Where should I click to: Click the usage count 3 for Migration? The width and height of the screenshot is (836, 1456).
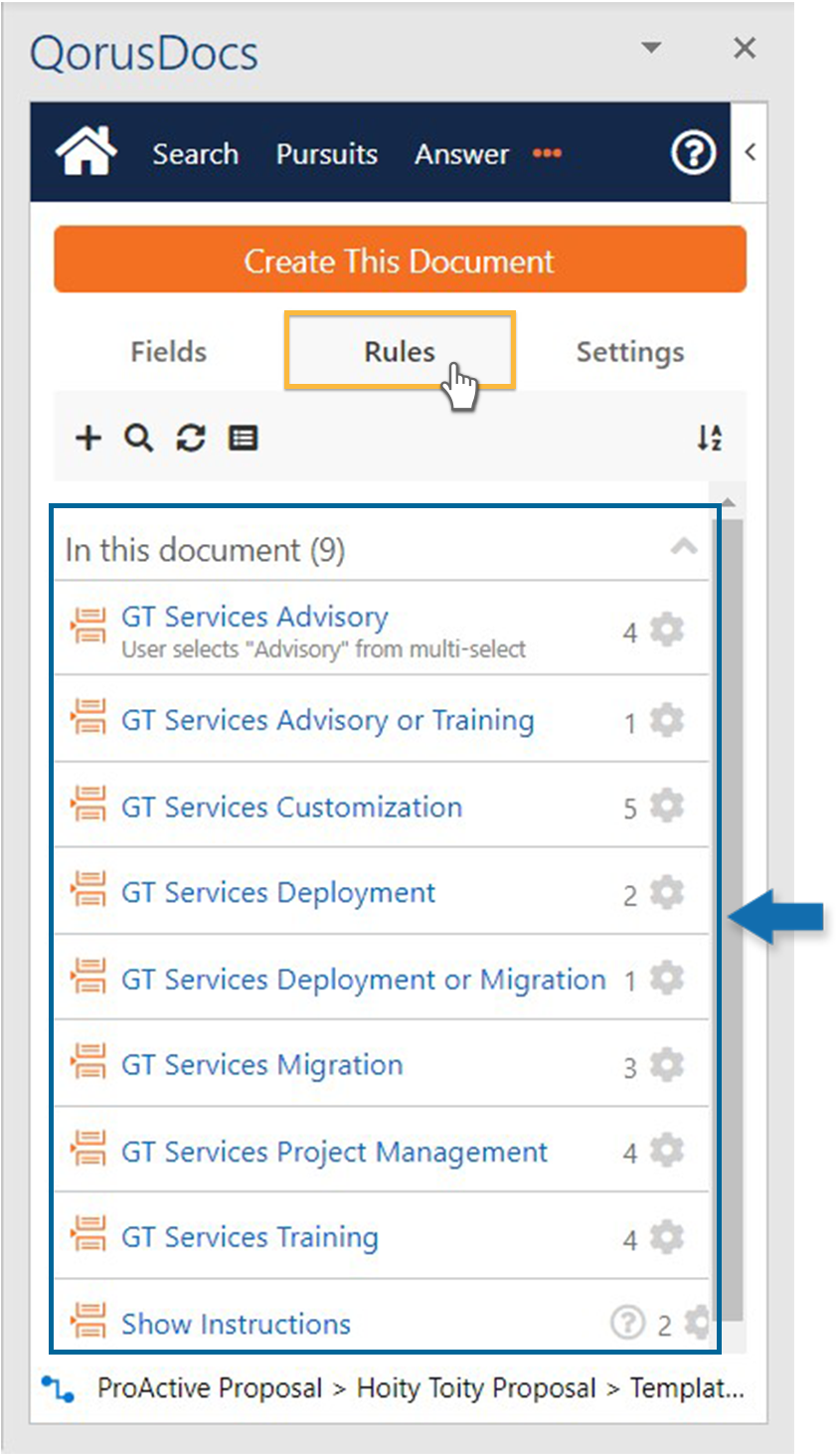pos(630,1068)
